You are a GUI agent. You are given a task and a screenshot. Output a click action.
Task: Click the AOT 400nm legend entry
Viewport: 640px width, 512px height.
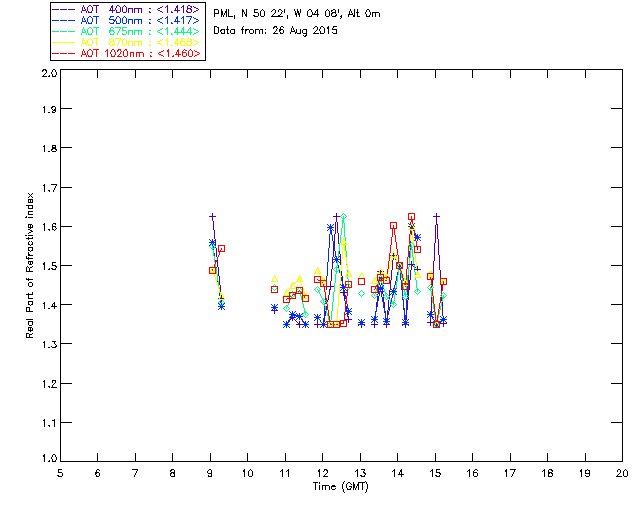click(126, 9)
